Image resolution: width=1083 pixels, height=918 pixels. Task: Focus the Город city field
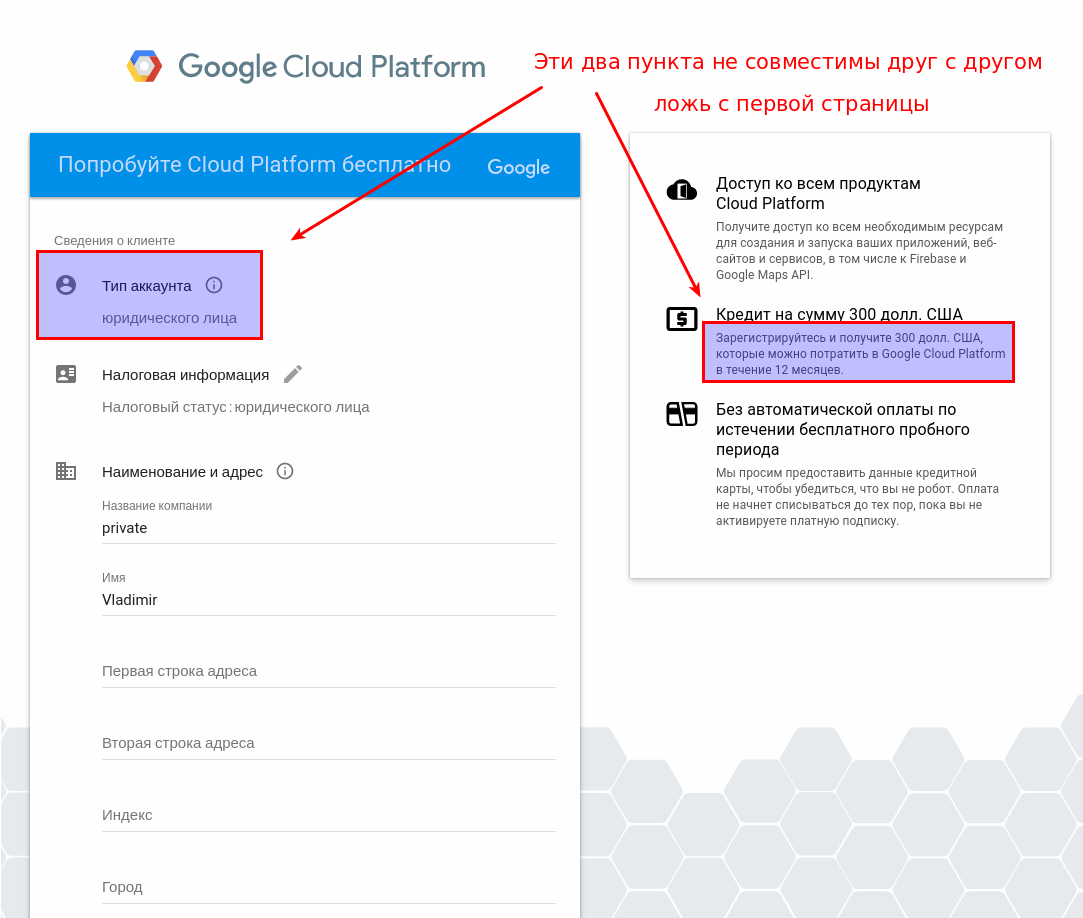(x=329, y=887)
